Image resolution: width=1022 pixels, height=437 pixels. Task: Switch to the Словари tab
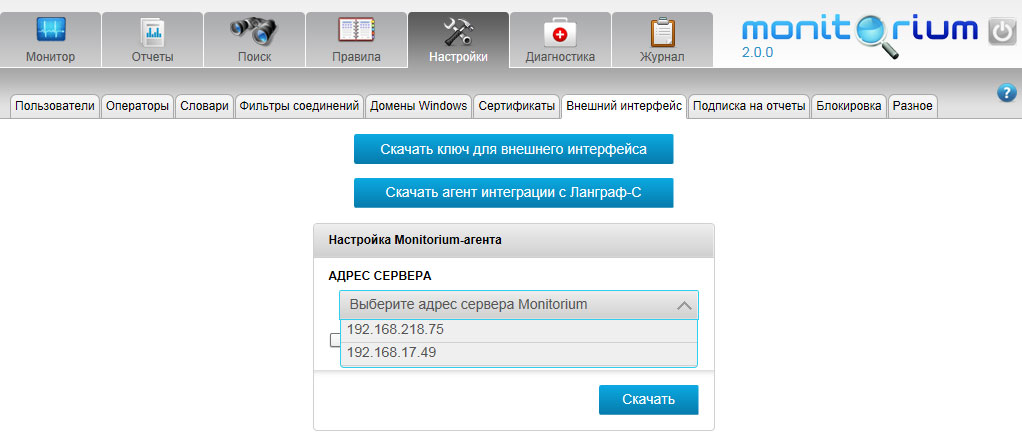pyautogui.click(x=205, y=106)
